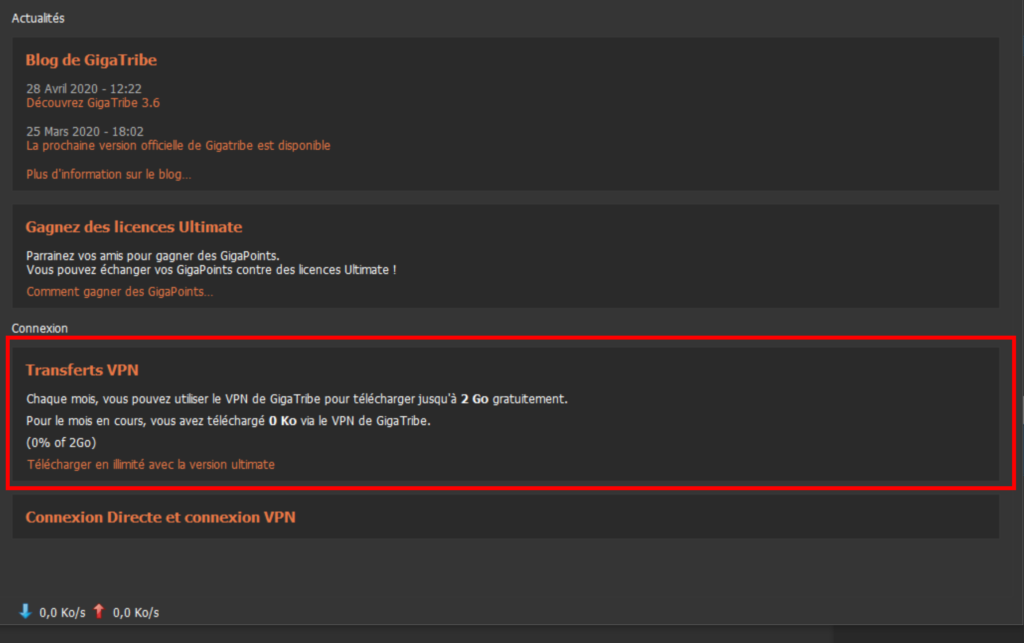The width and height of the screenshot is (1024, 643).
Task: Click the blue download speed arrow icon
Action: point(25,611)
